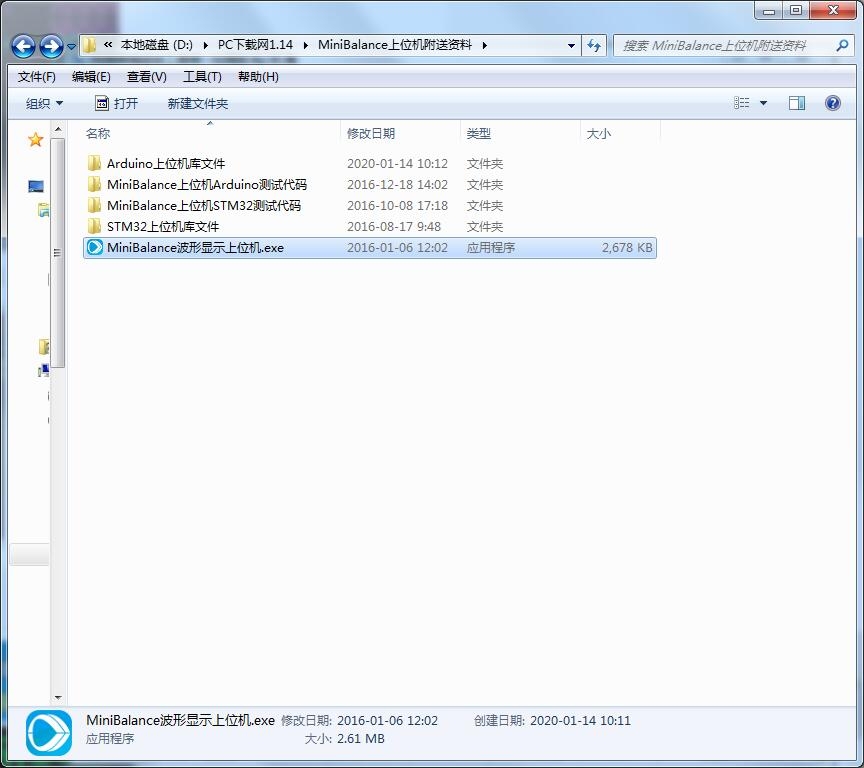864x768 pixels.
Task: Open 文件(F) menu
Action: tap(36, 77)
